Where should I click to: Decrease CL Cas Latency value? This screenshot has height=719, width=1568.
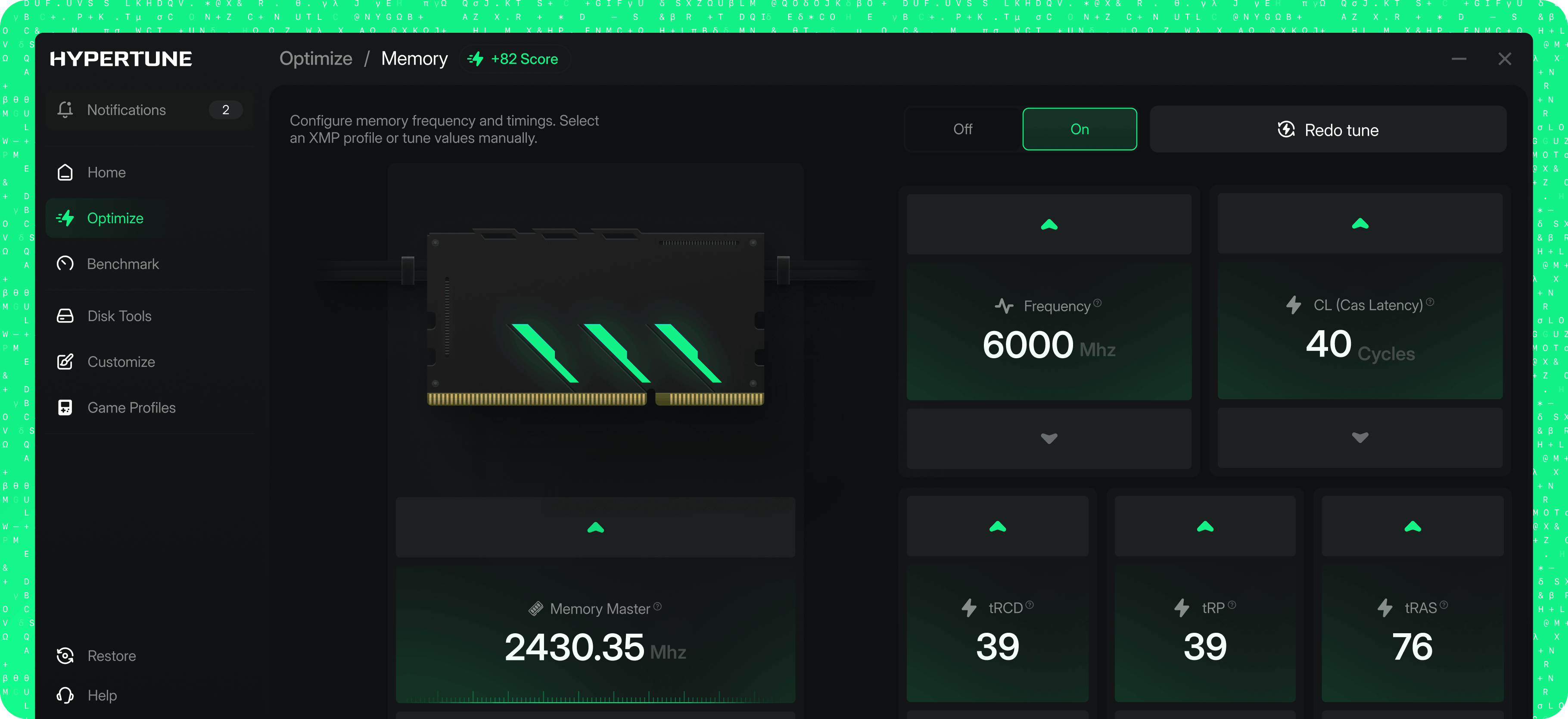1360,438
